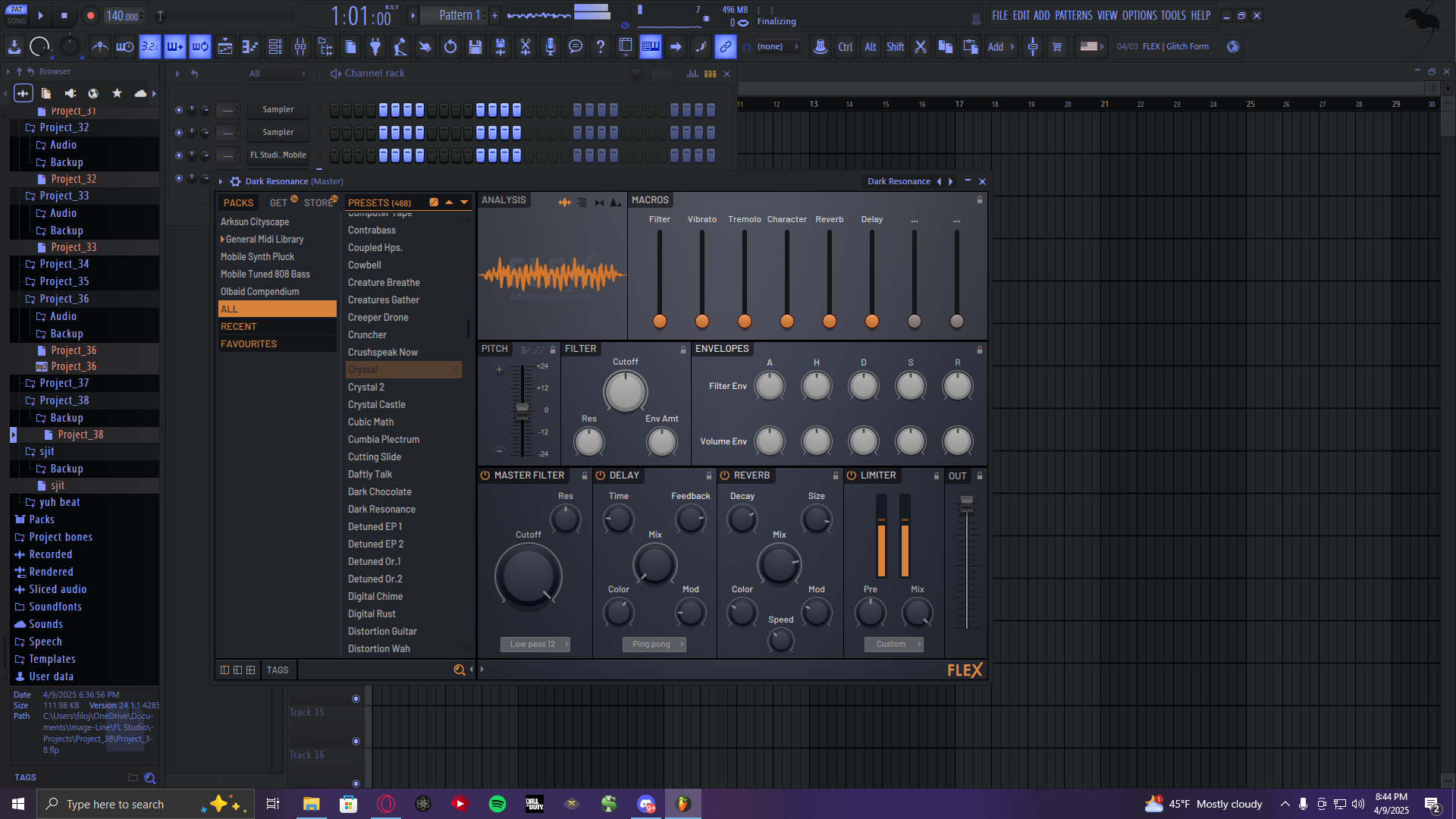Open the piano roll toolbar icon

pos(249,47)
